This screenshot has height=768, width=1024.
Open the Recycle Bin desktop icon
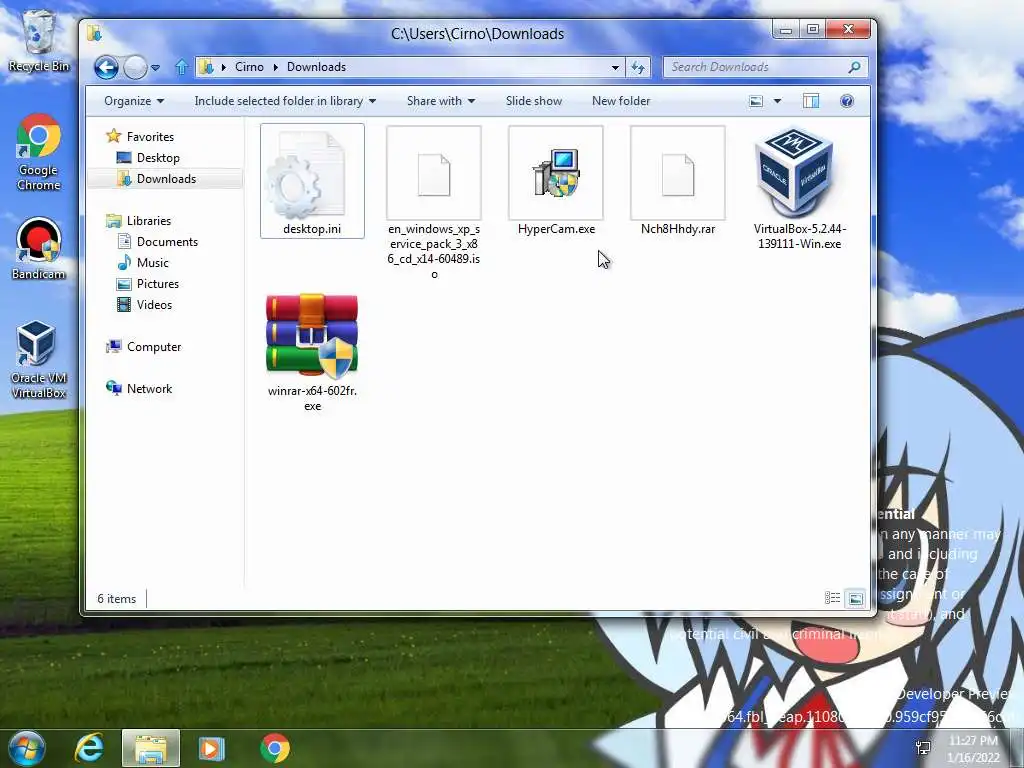[39, 39]
